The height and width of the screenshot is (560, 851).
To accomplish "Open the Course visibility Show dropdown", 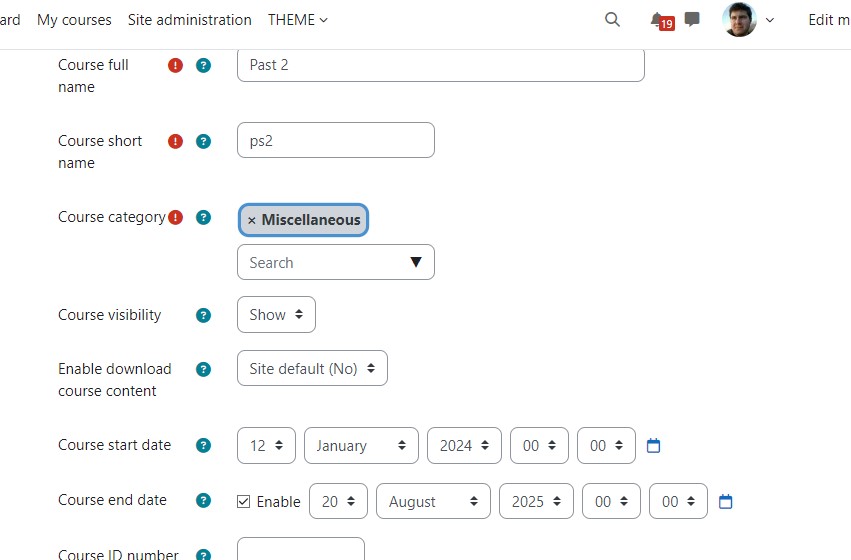I will coord(276,315).
